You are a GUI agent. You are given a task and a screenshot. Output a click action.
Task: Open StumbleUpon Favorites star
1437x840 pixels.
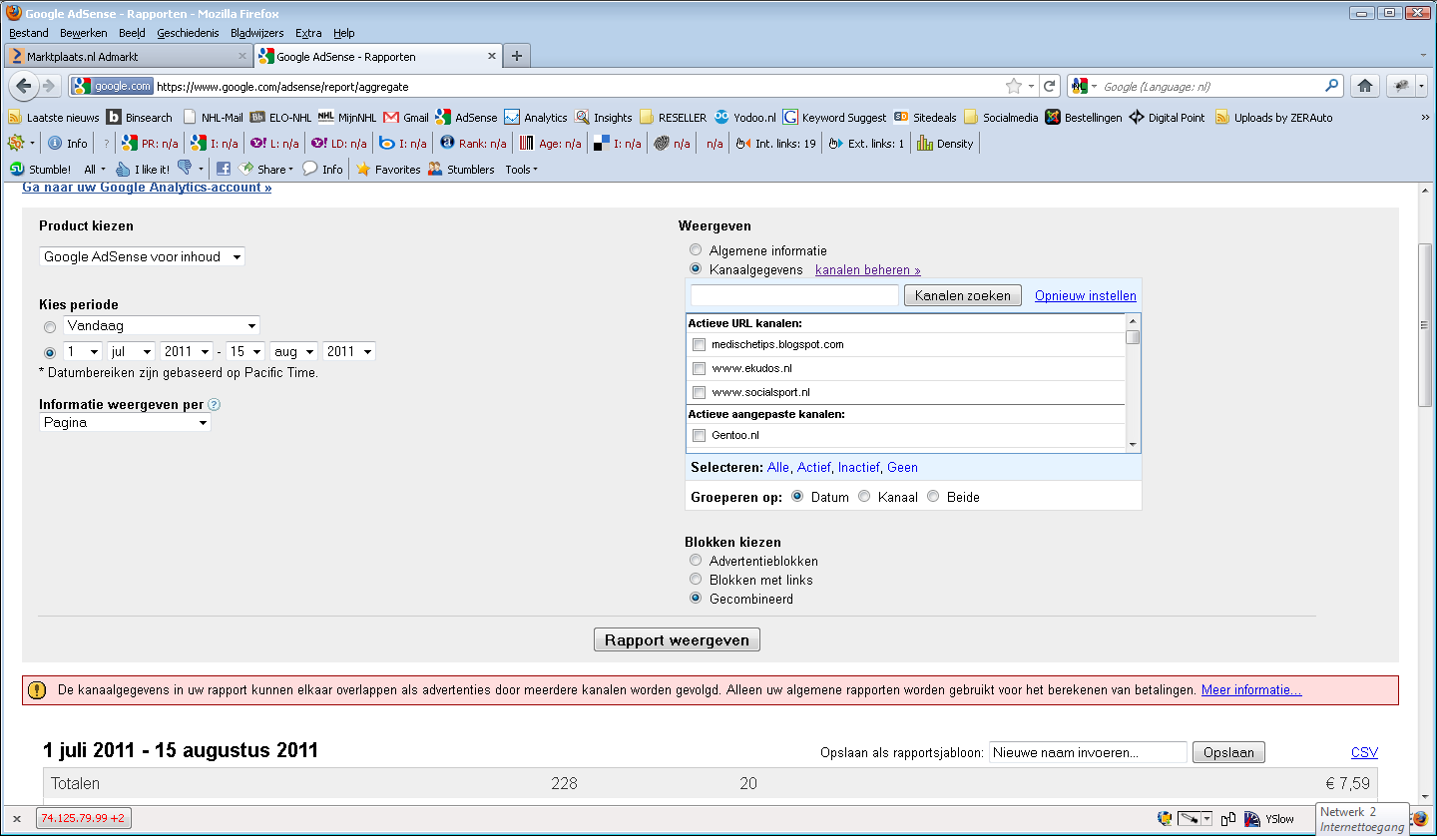[x=388, y=170]
